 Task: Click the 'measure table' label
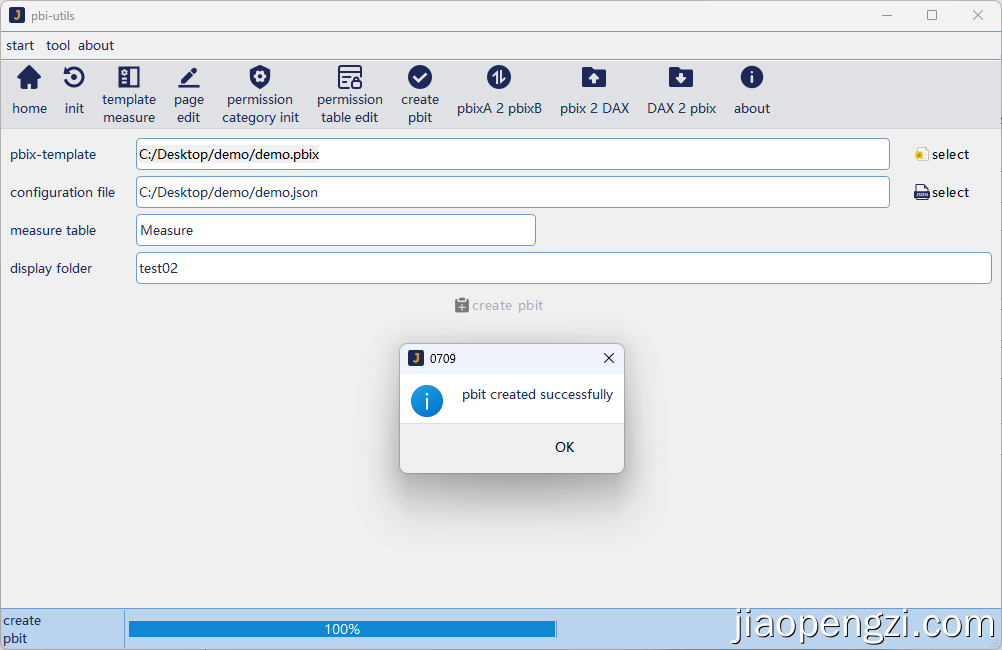53,230
